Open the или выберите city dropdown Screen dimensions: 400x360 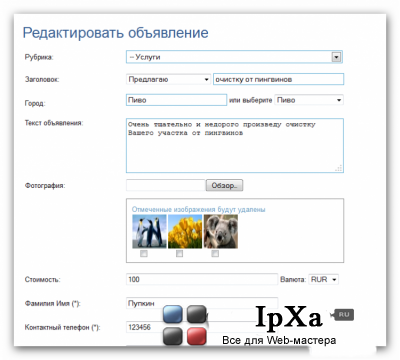coord(309,100)
